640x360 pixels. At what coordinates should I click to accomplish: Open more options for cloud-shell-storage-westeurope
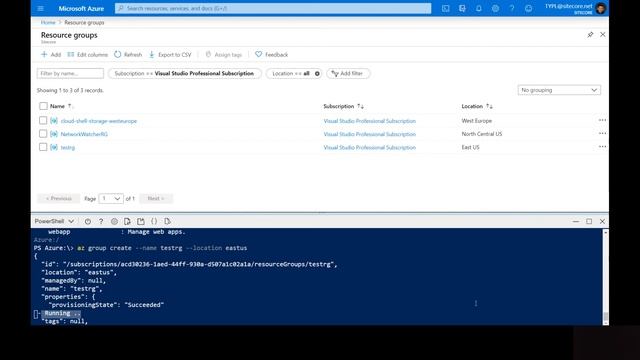(x=602, y=120)
